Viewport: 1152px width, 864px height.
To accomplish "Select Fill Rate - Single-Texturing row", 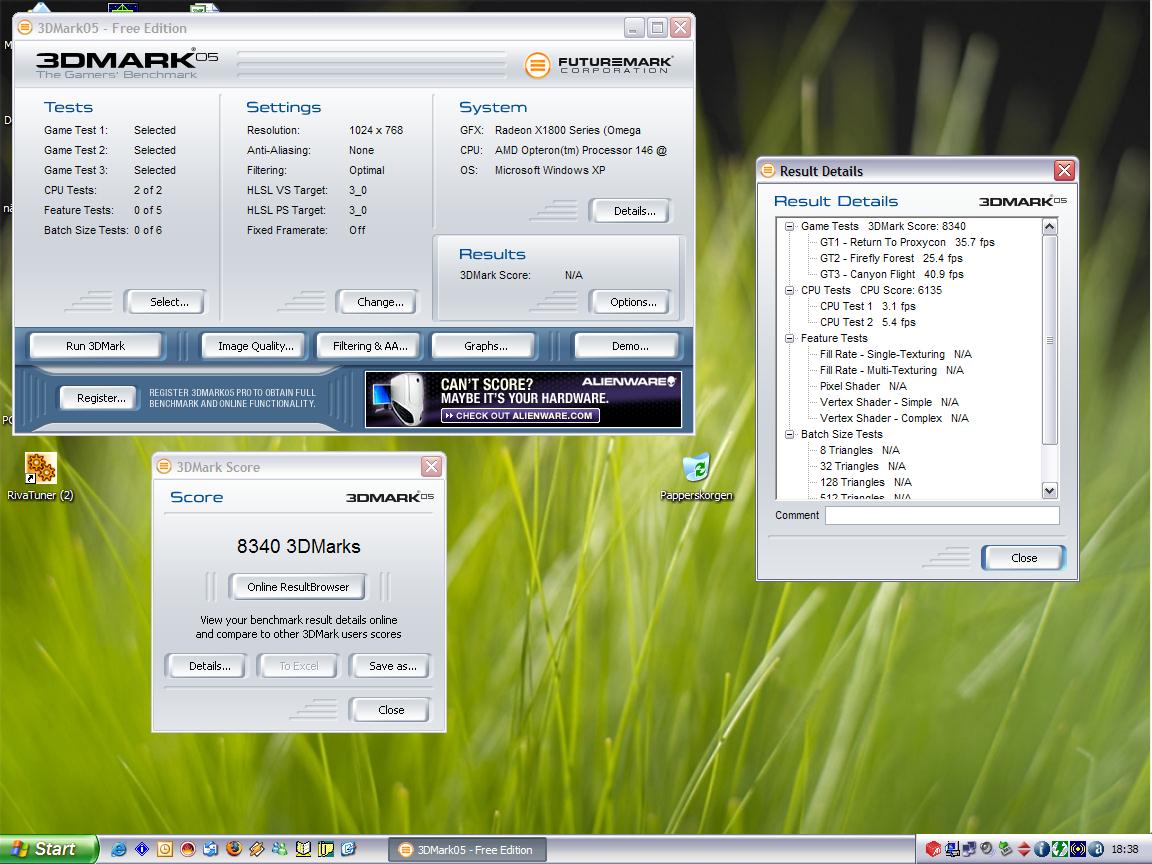I will coord(895,354).
